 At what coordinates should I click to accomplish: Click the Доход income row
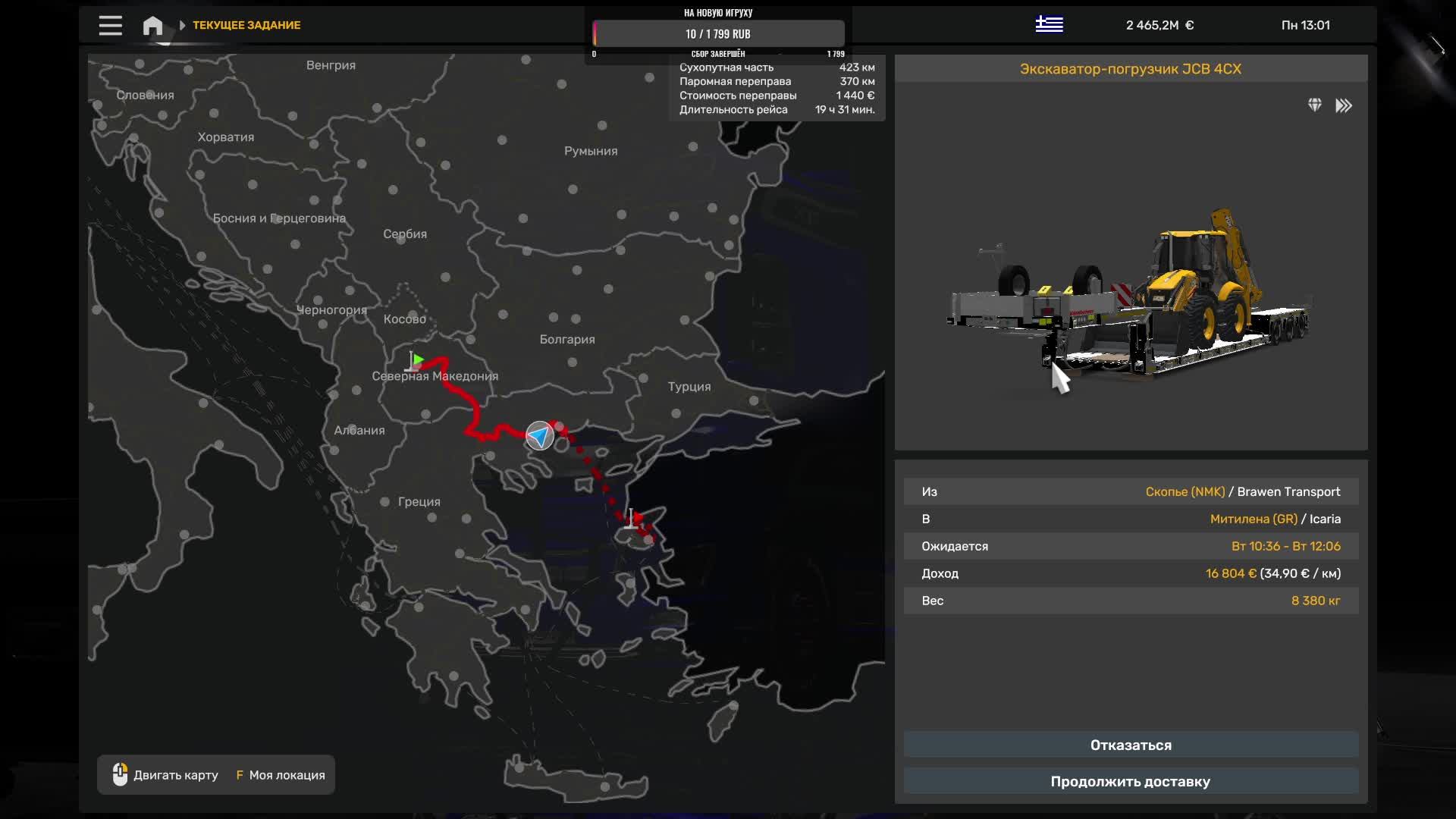1130,574
